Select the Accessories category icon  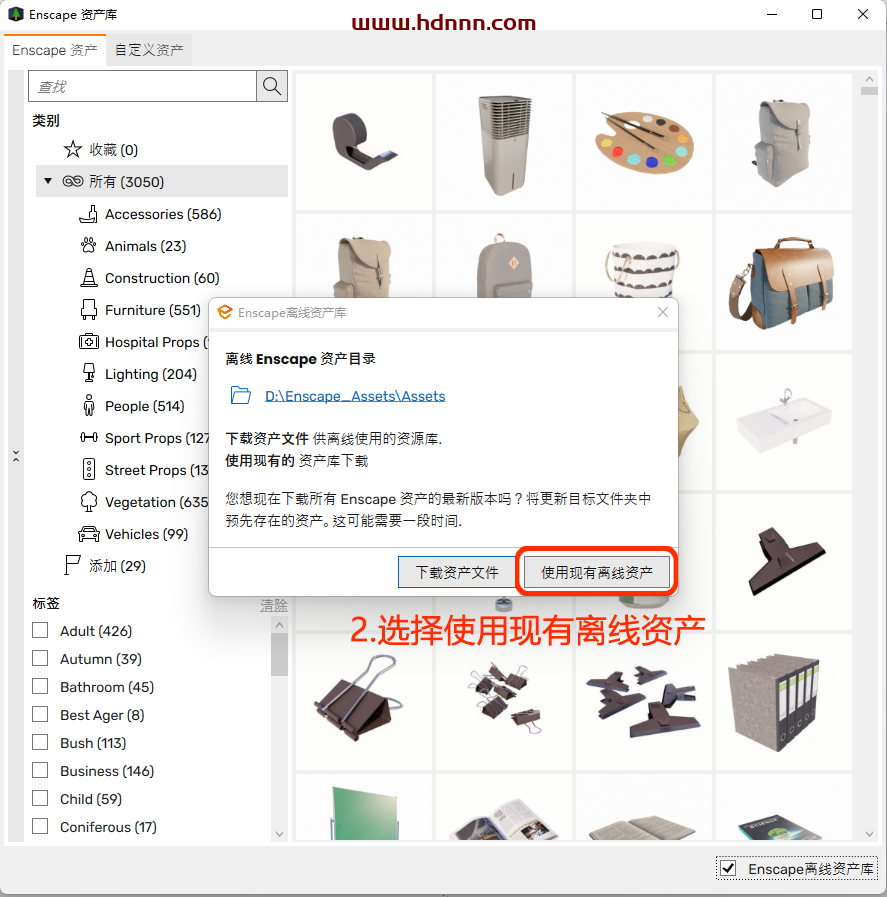(88, 214)
